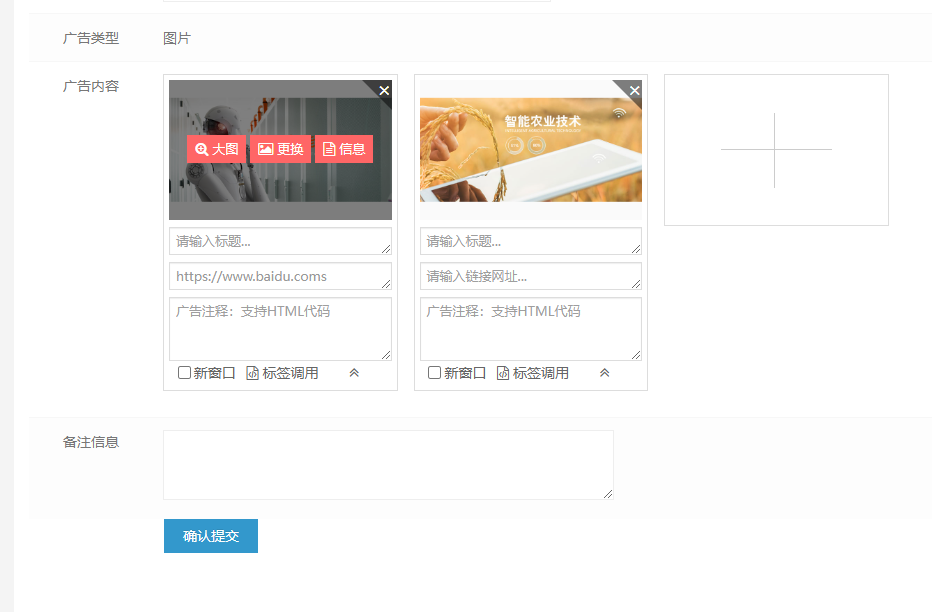Click the 图片 ad type value
Image resolution: width=932 pixels, height=612 pixels.
click(x=177, y=39)
